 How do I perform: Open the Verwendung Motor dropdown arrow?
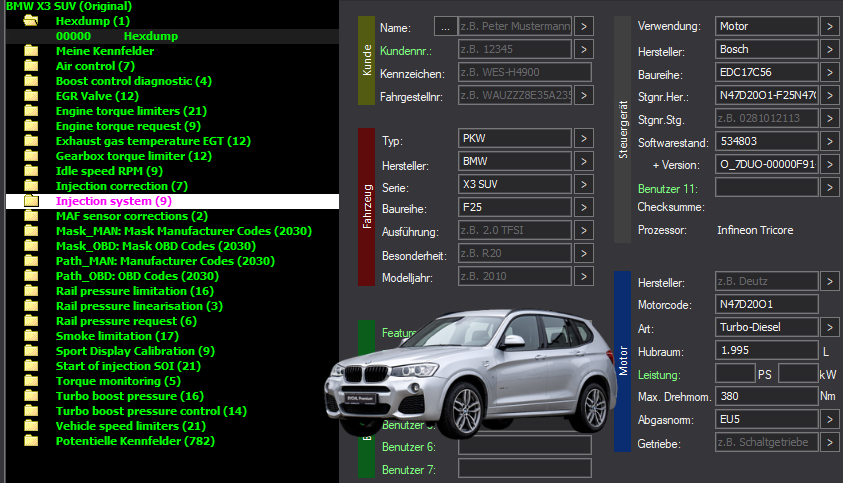[x=830, y=26]
